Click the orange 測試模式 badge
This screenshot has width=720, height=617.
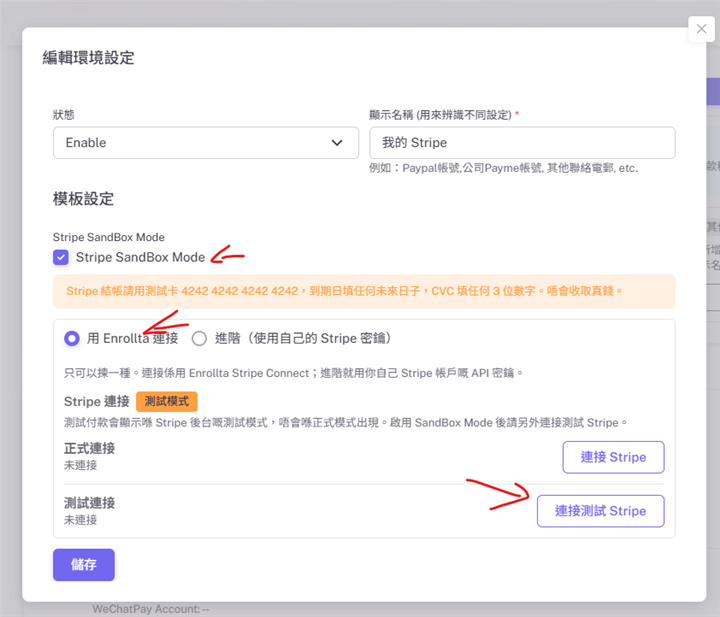pos(167,402)
